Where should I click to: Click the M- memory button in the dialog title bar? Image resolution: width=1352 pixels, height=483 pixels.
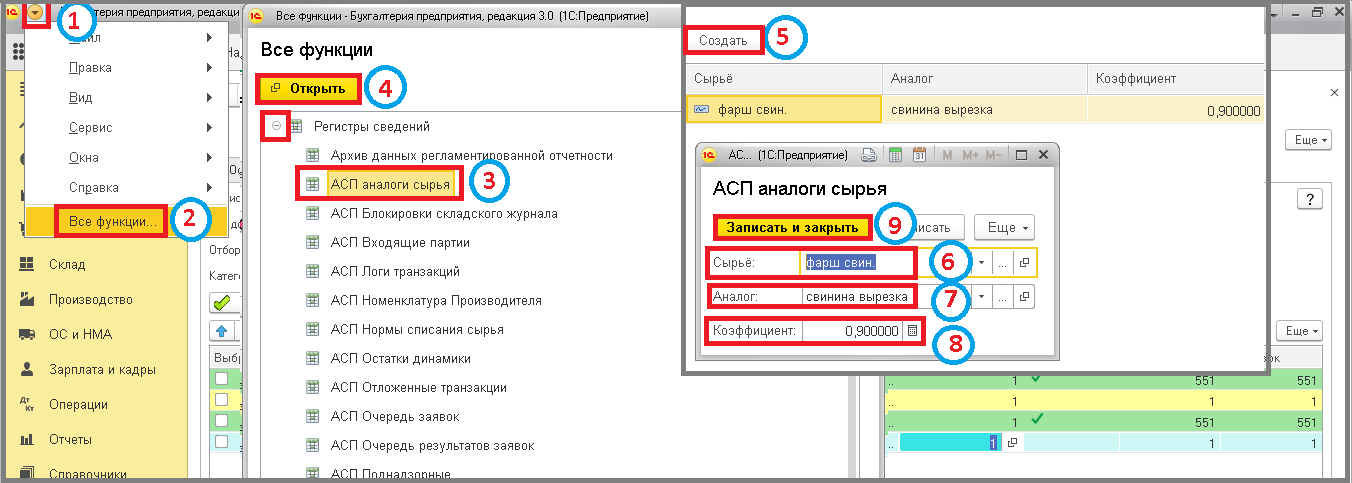(994, 155)
